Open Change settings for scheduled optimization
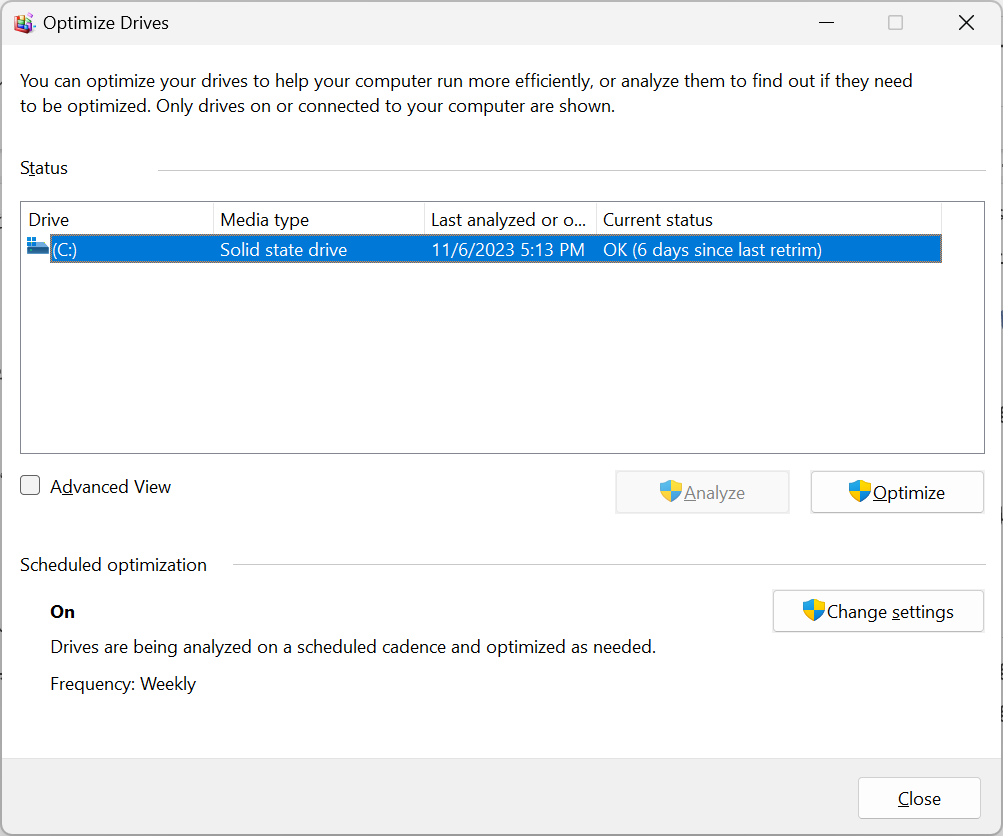This screenshot has width=1003, height=836. point(878,611)
